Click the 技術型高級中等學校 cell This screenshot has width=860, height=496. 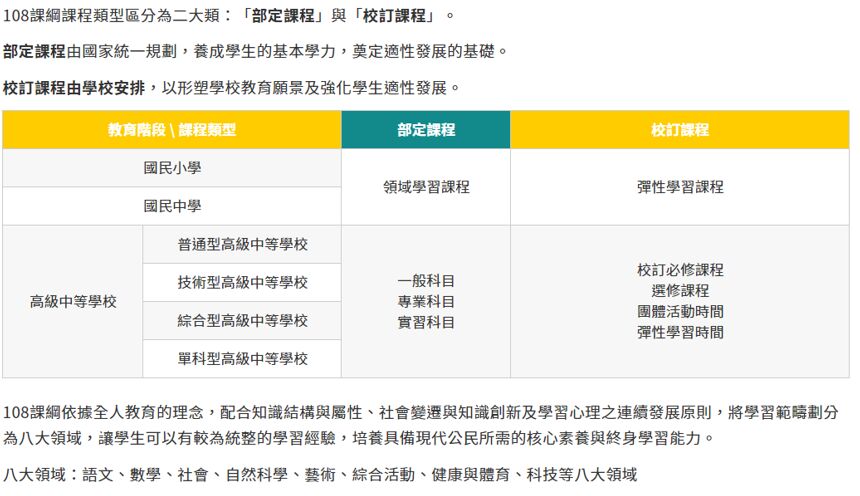243,283
